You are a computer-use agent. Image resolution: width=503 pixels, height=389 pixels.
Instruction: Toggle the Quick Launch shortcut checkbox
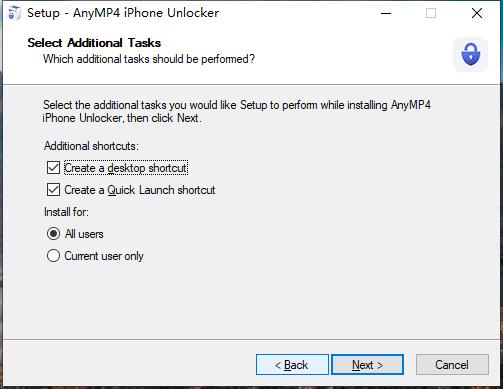click(x=53, y=190)
